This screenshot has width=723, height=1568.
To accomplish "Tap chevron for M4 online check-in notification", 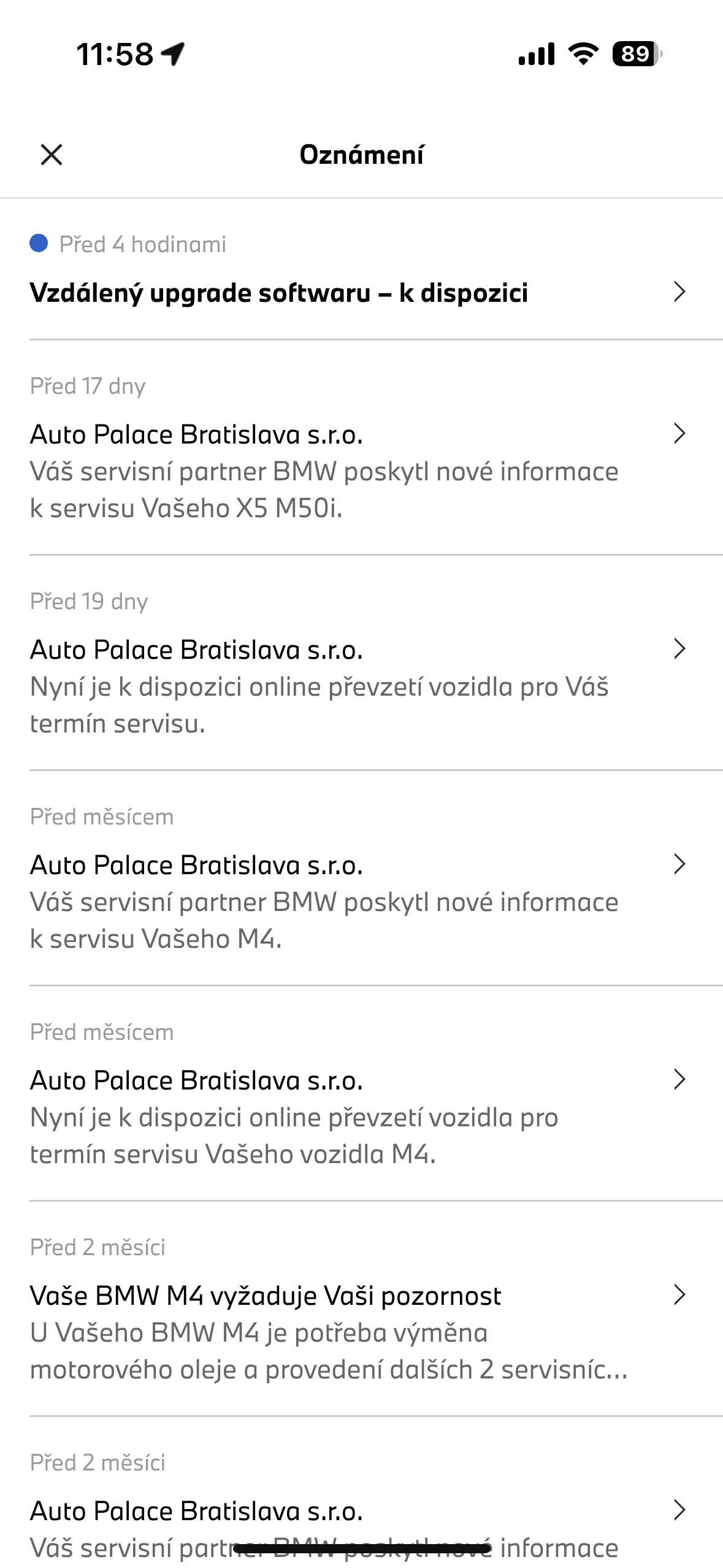I will tap(679, 1080).
